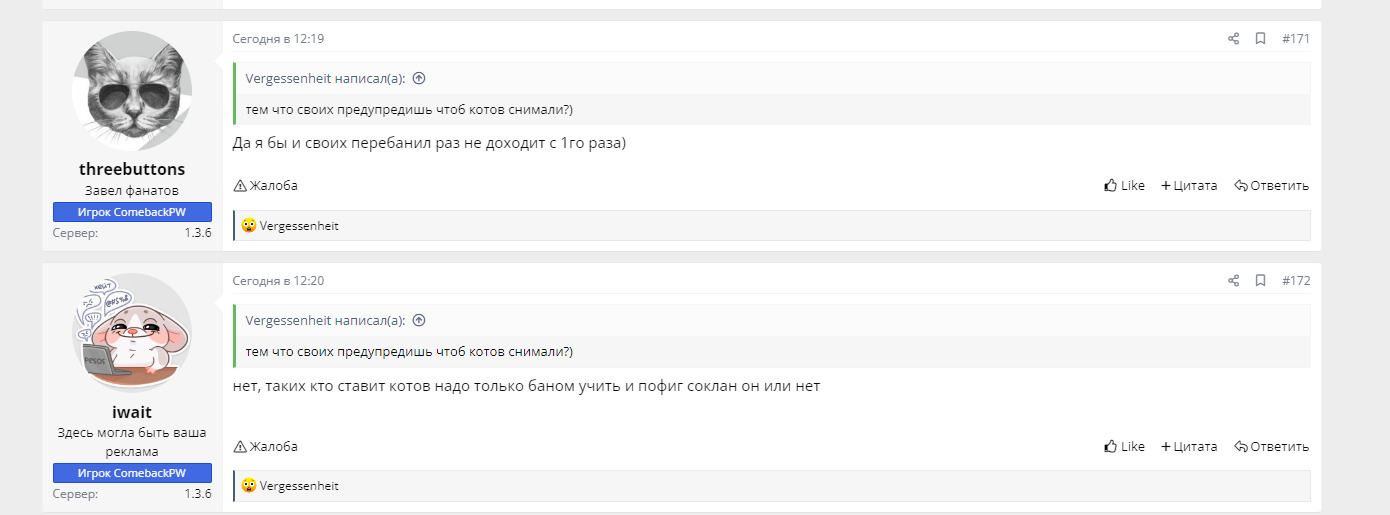The width and height of the screenshot is (1390, 515).
Task: Add iwait's post to multi-quote with Цитата
Action: 1189,447
